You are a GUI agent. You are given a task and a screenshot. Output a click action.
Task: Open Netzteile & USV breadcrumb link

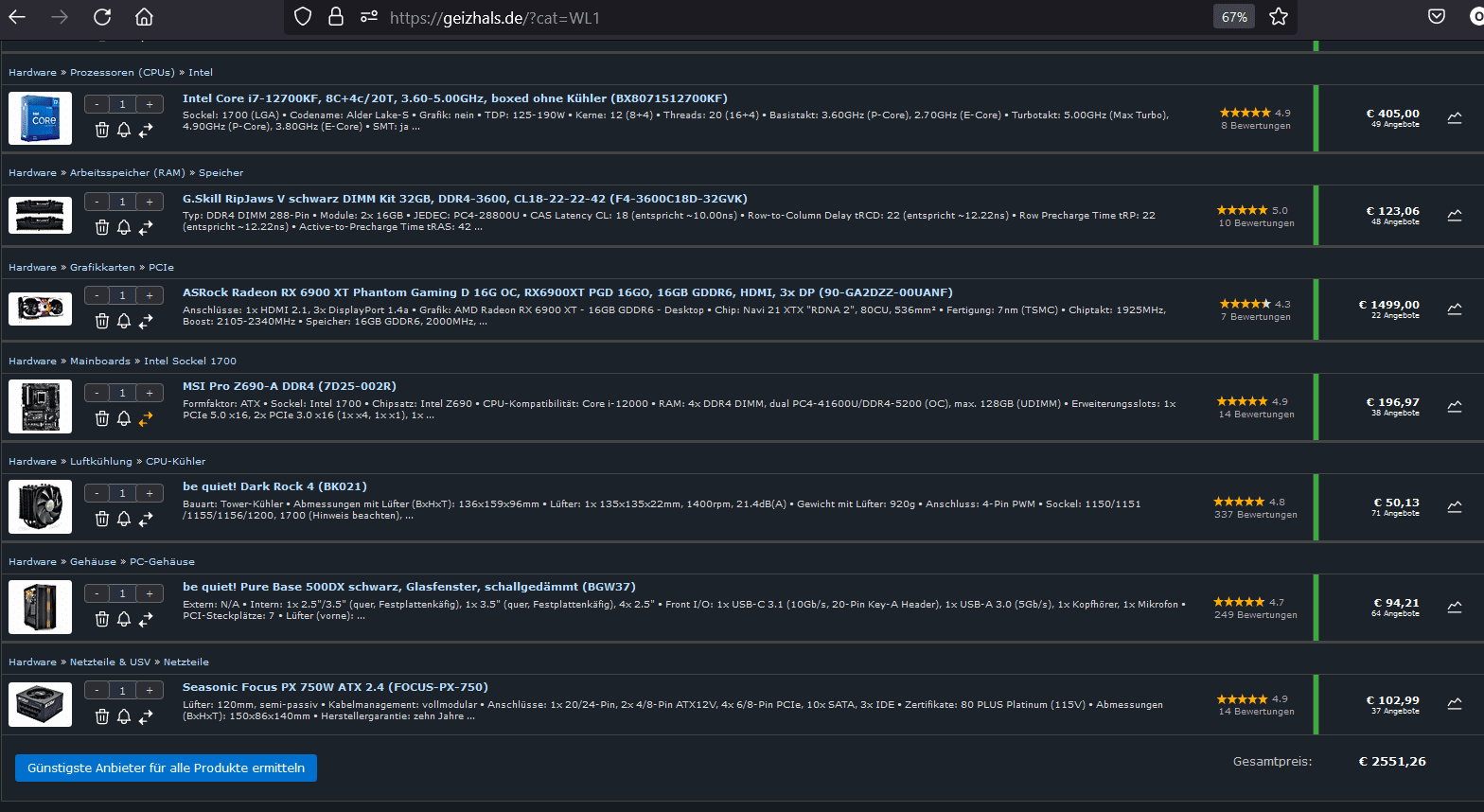tap(110, 662)
